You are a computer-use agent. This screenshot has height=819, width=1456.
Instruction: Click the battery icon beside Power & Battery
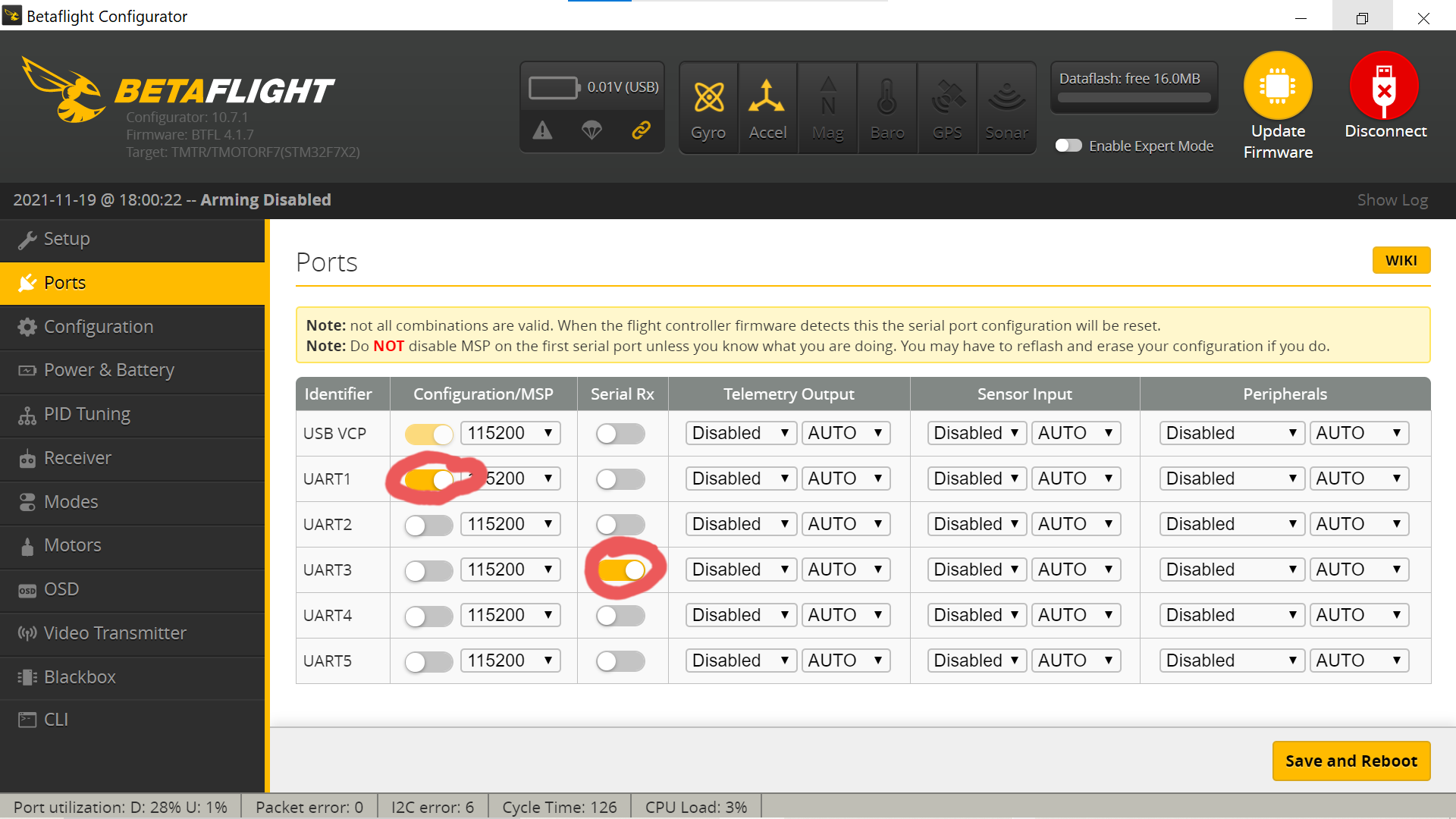point(27,371)
